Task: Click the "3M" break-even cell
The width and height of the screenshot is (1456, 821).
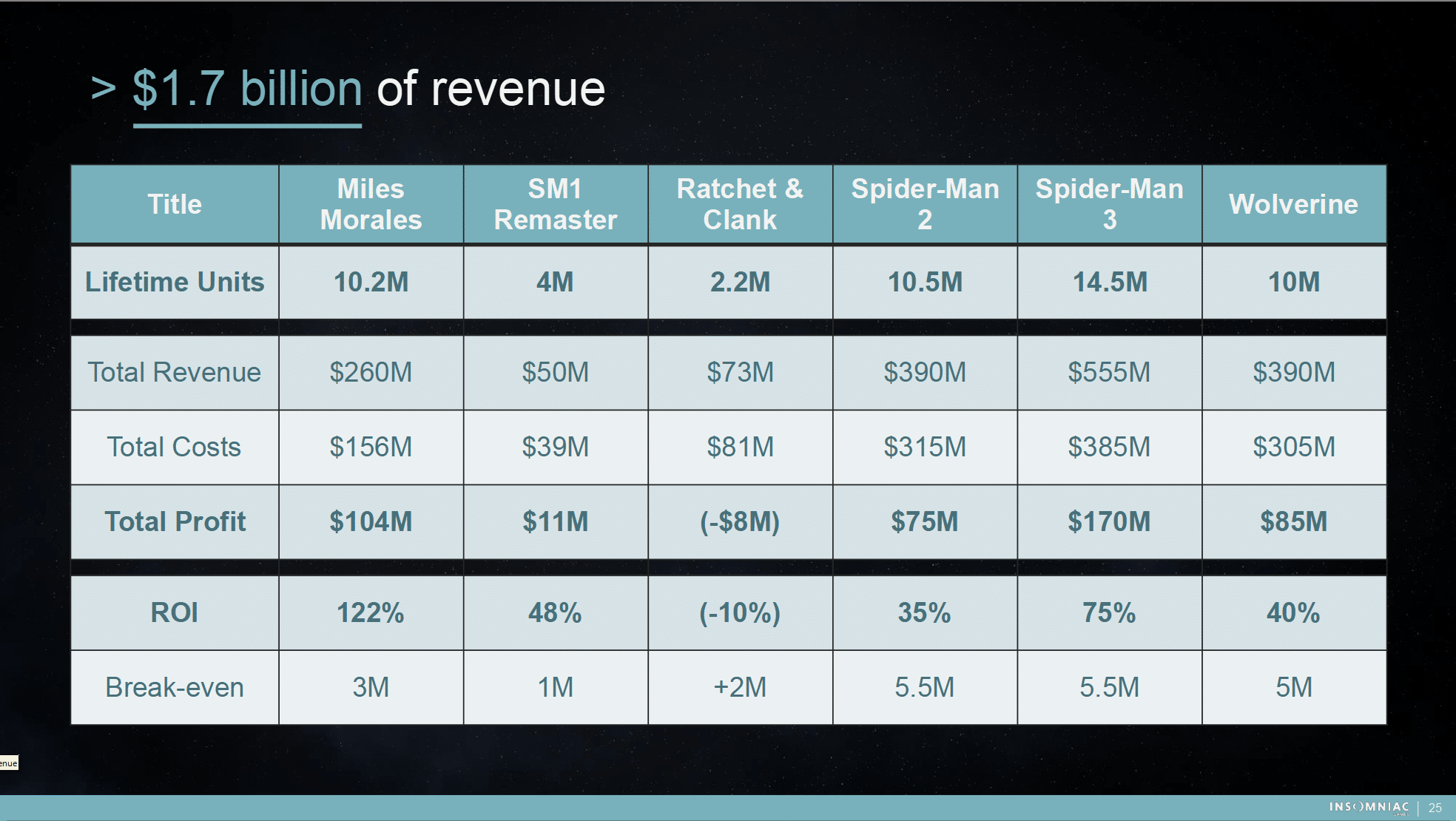Action: [371, 687]
